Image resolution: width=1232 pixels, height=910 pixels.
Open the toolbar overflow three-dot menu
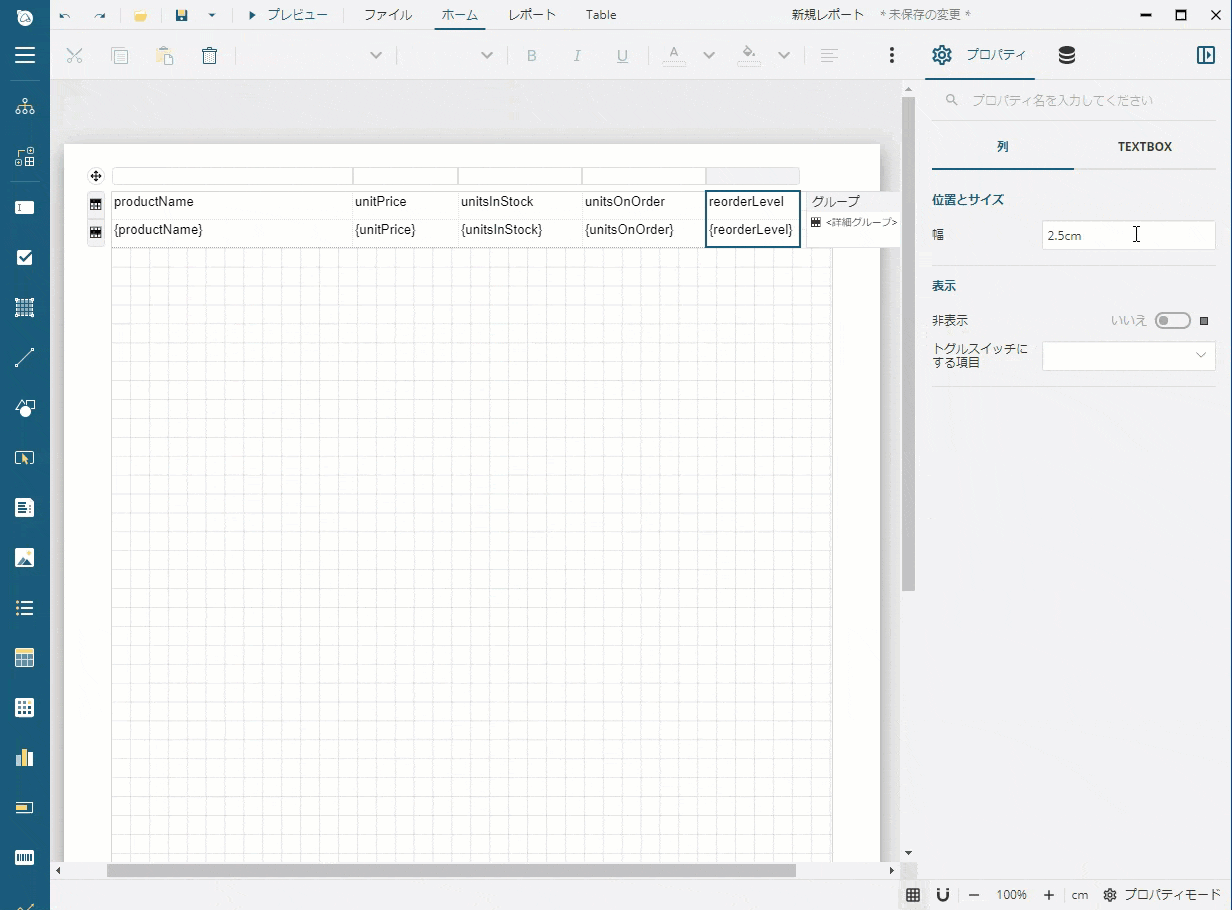point(892,56)
